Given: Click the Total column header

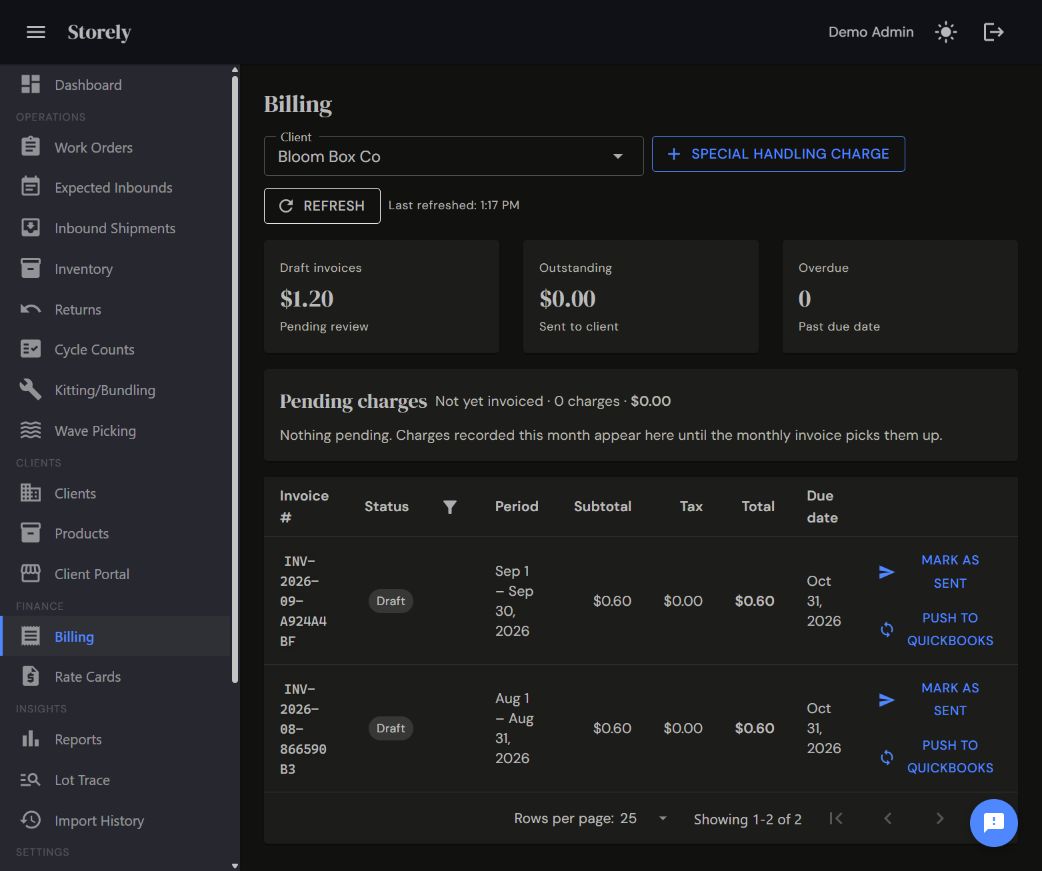Looking at the screenshot, I should (x=758, y=506).
